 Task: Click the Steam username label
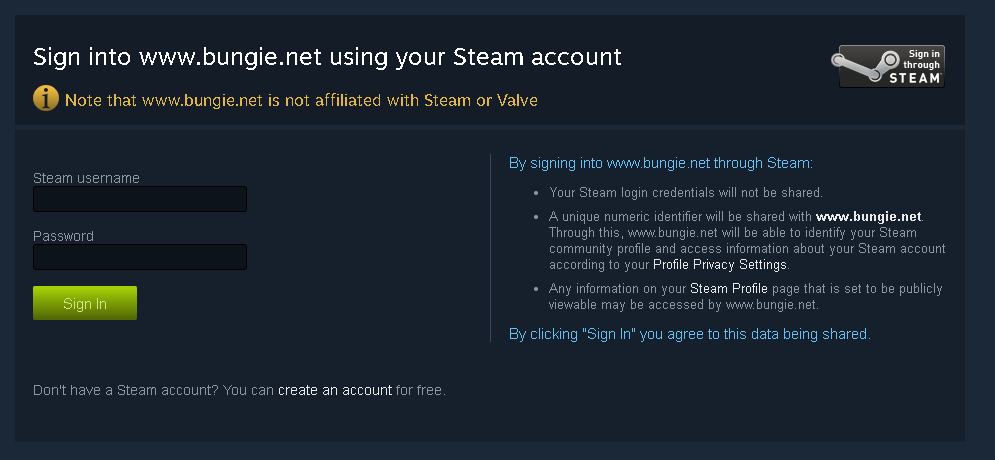click(x=86, y=178)
